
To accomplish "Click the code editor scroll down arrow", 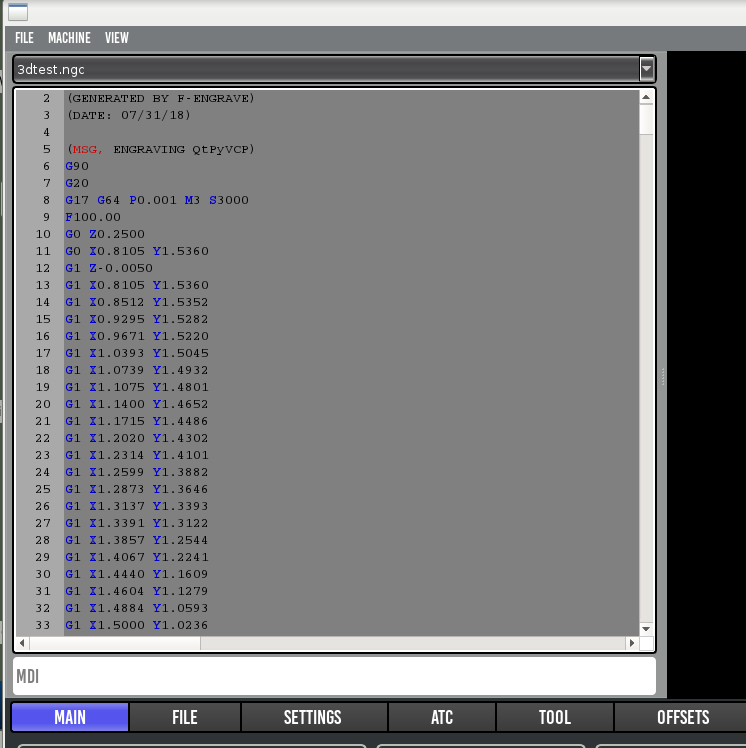I will 646,629.
